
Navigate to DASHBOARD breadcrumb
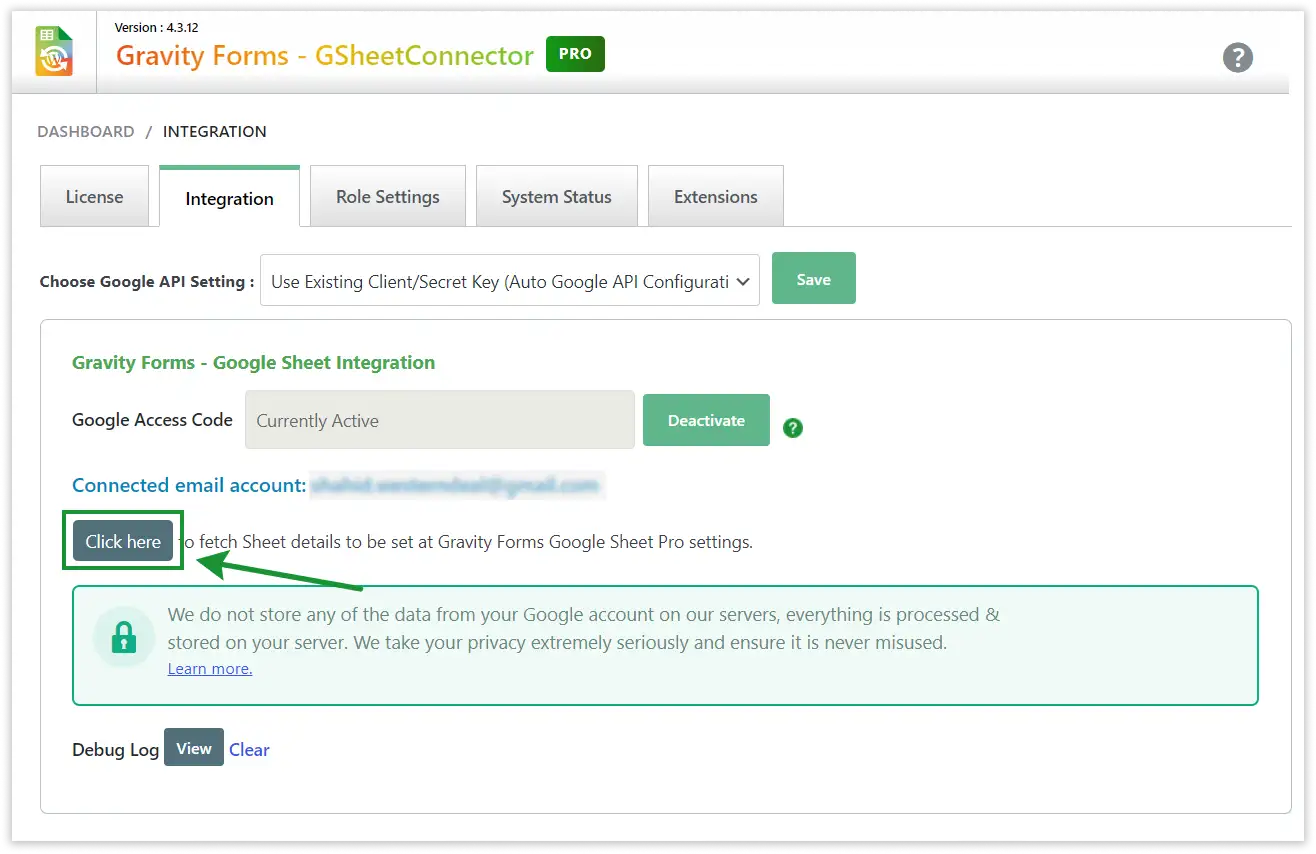[86, 131]
